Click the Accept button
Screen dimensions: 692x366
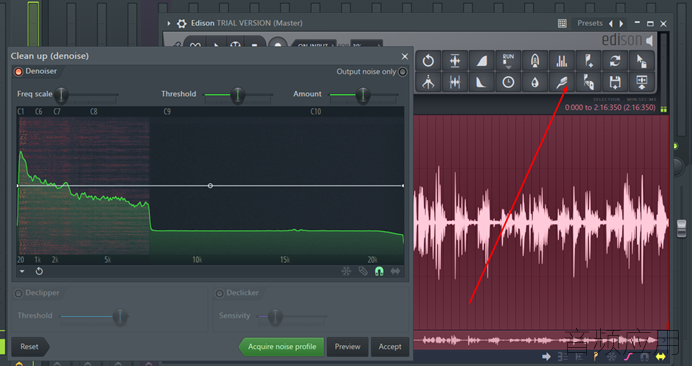(x=390, y=347)
